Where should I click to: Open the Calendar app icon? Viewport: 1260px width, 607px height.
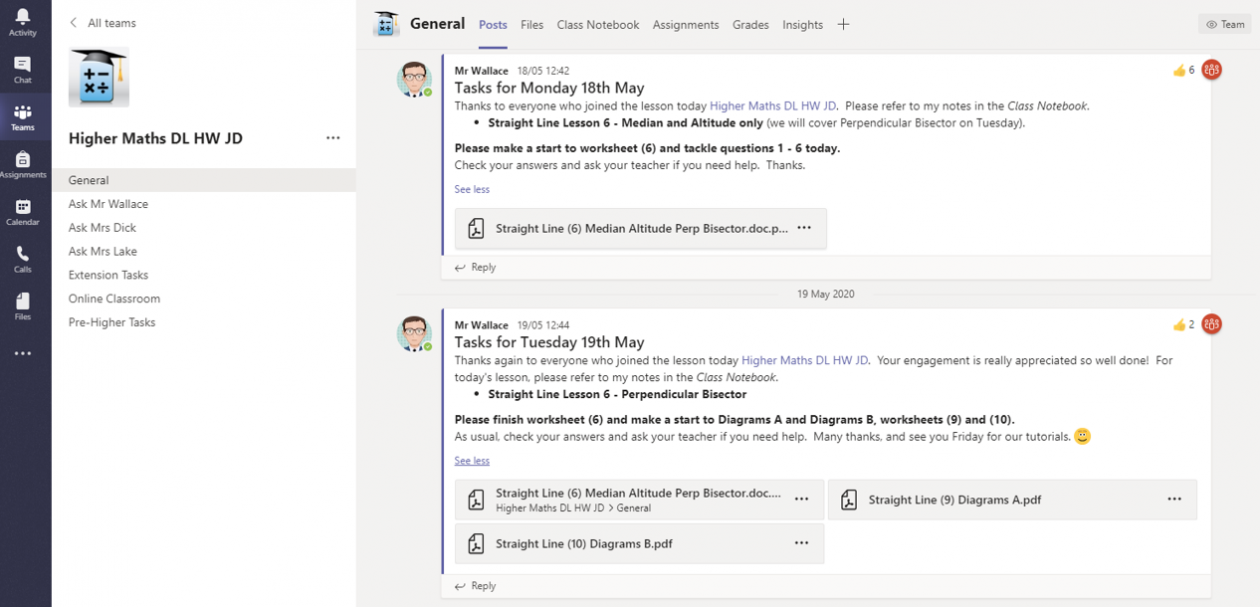click(x=22, y=207)
